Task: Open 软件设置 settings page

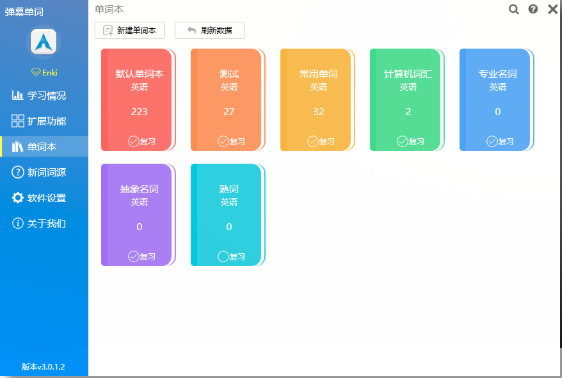Action: [44, 198]
